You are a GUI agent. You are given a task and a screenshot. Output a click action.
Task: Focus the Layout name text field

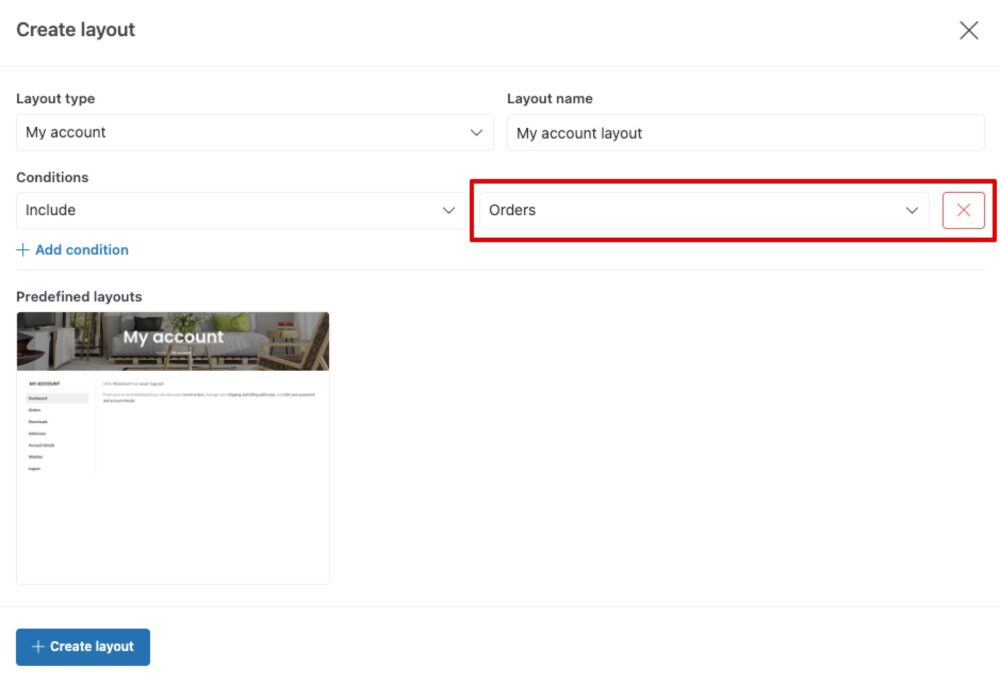click(x=745, y=133)
